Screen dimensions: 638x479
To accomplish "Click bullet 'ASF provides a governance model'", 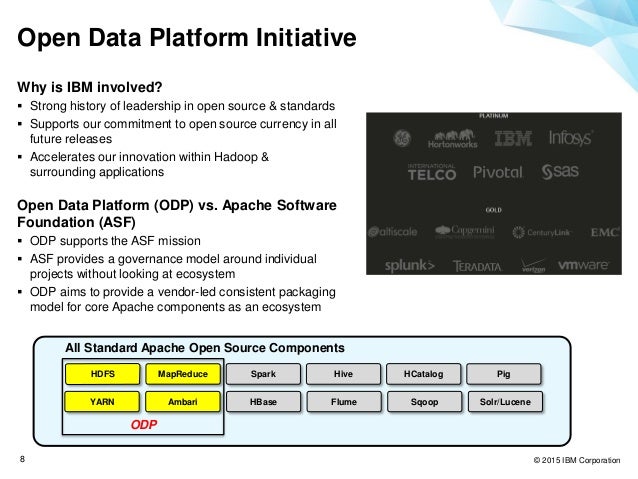I will (173, 266).
